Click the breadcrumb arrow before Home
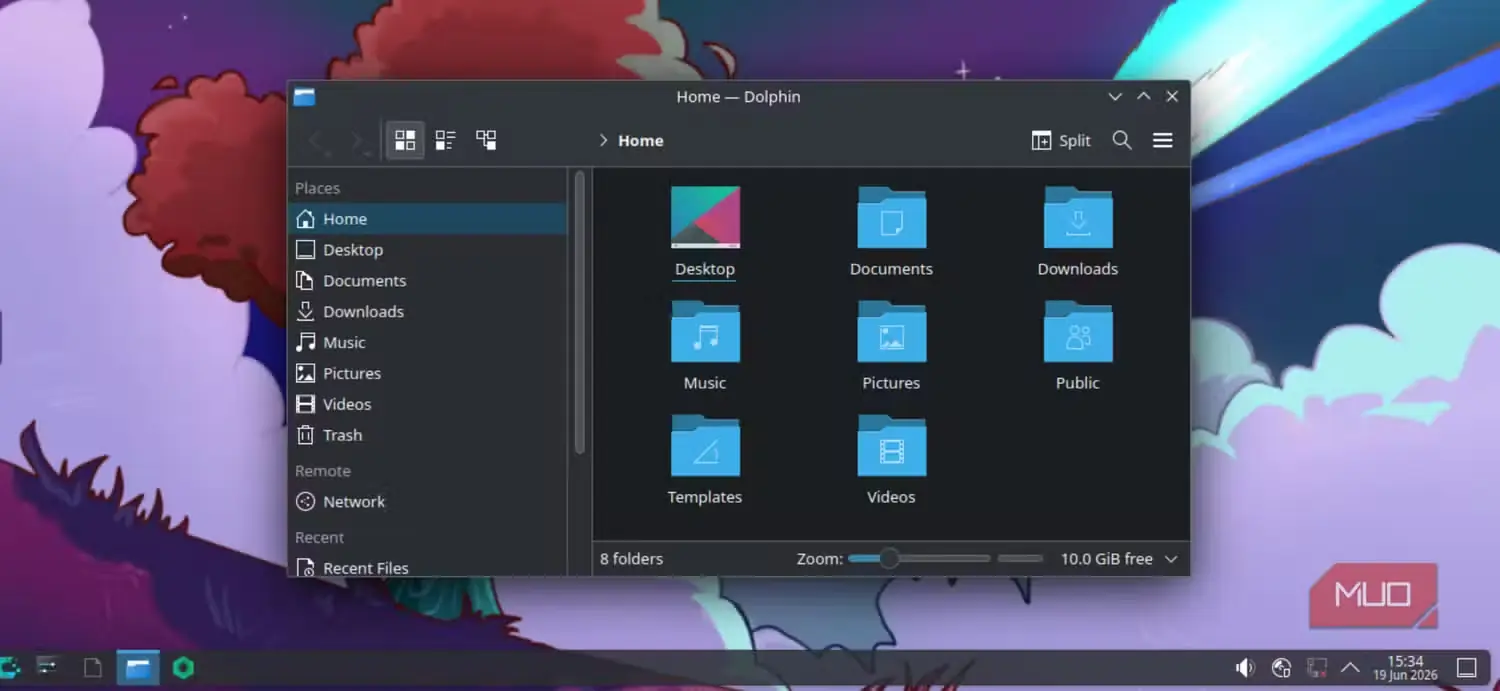The height and width of the screenshot is (691, 1500). [x=603, y=141]
